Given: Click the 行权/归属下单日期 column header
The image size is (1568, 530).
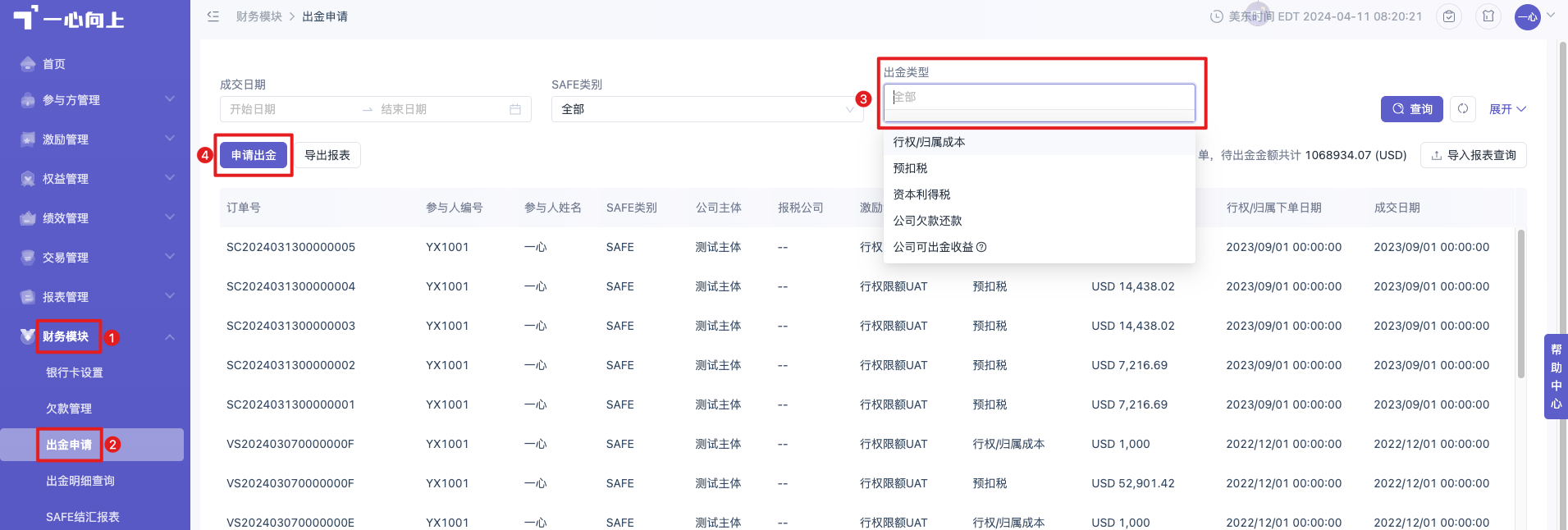Looking at the screenshot, I should (x=1273, y=208).
